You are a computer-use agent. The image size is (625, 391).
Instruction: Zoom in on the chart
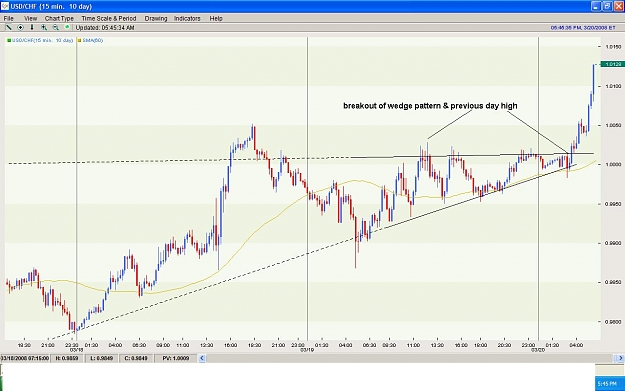click(44, 28)
